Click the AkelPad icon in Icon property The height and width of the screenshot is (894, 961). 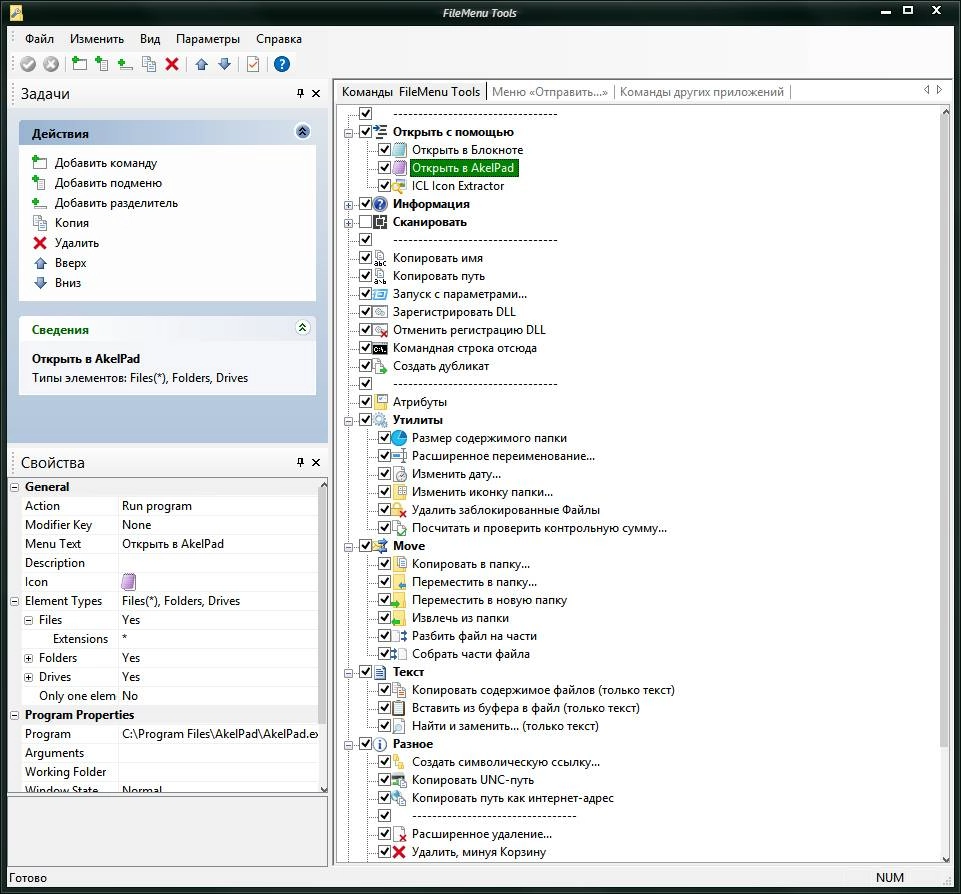pos(129,581)
